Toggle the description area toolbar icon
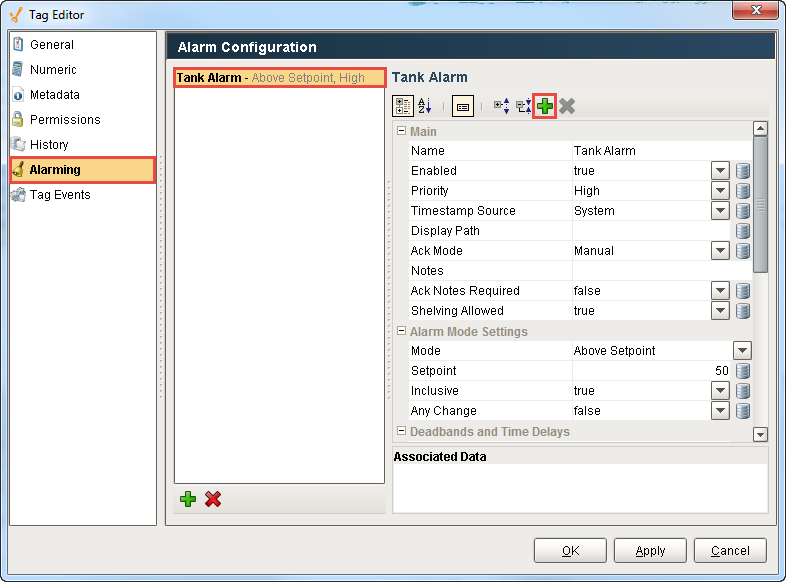This screenshot has height=582, width=786. [462, 106]
